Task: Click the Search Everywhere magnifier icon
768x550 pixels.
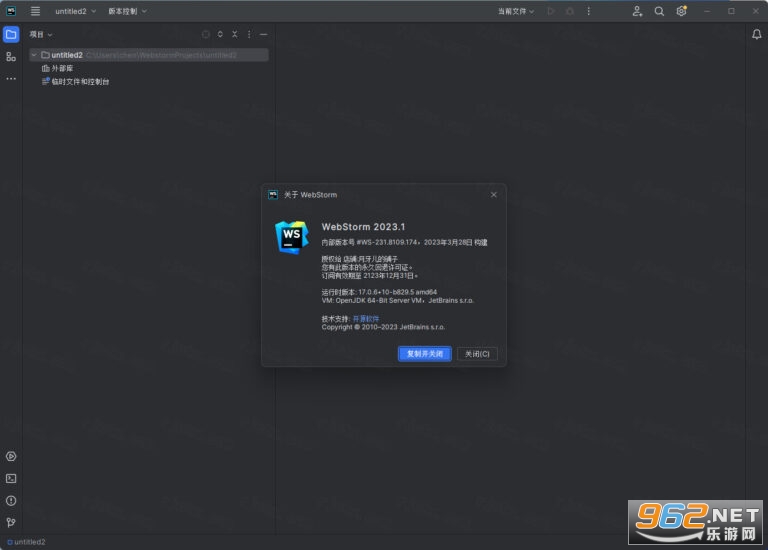Action: (659, 11)
